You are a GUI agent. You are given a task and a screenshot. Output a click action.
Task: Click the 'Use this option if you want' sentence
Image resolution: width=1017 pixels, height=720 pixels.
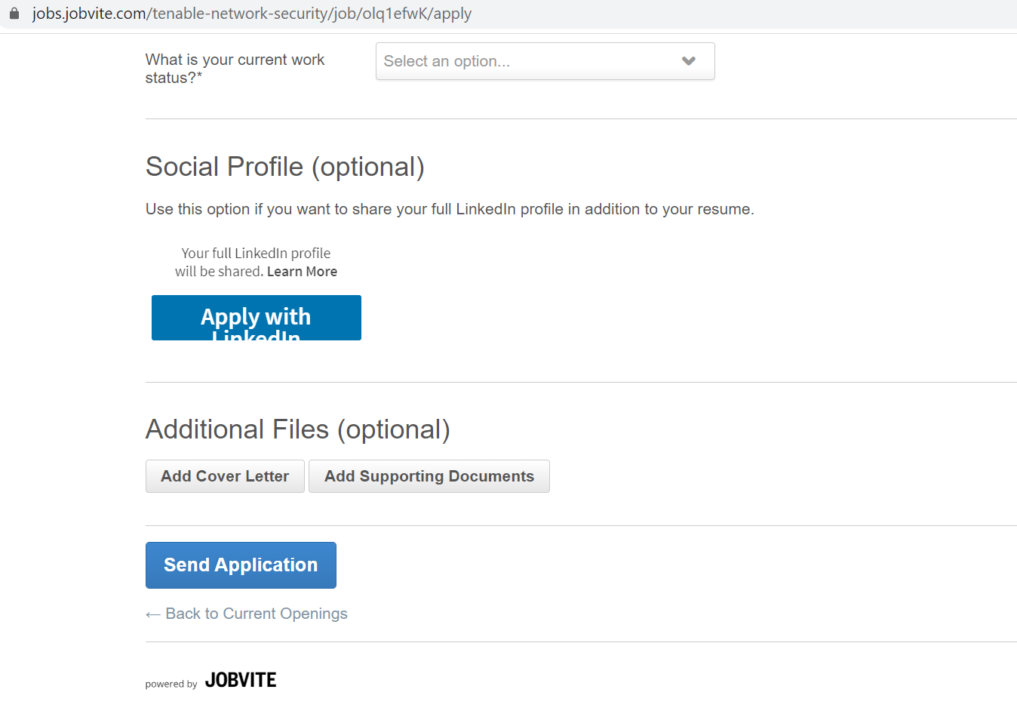(x=449, y=210)
